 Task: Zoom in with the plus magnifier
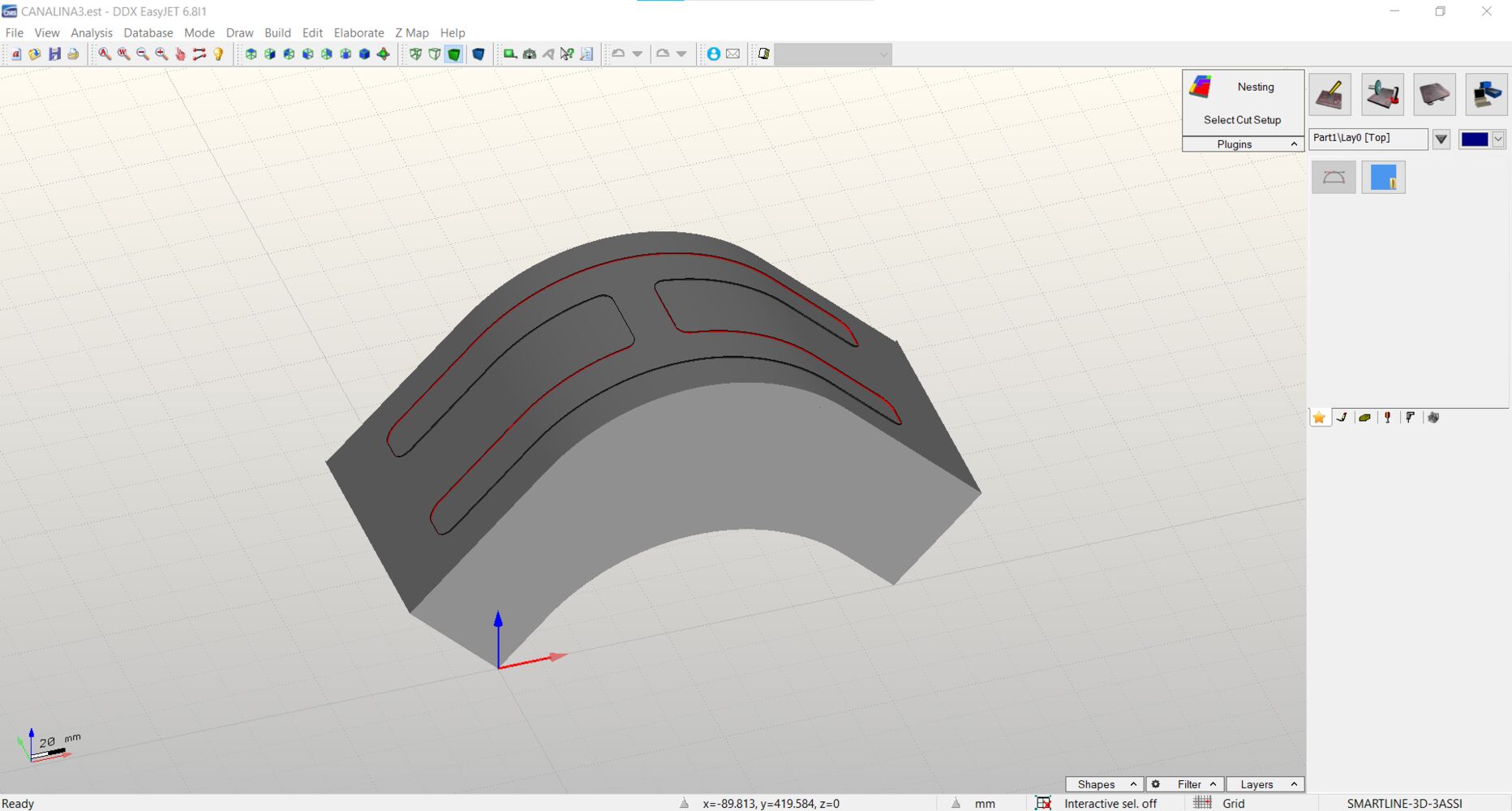[x=161, y=54]
